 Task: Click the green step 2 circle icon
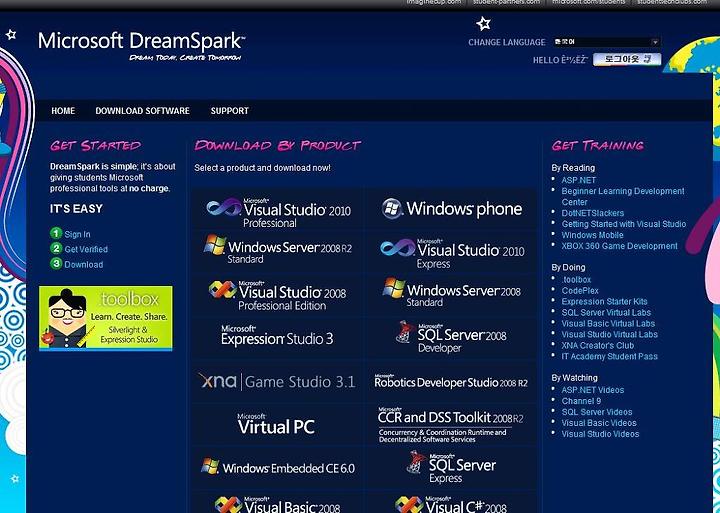56,248
